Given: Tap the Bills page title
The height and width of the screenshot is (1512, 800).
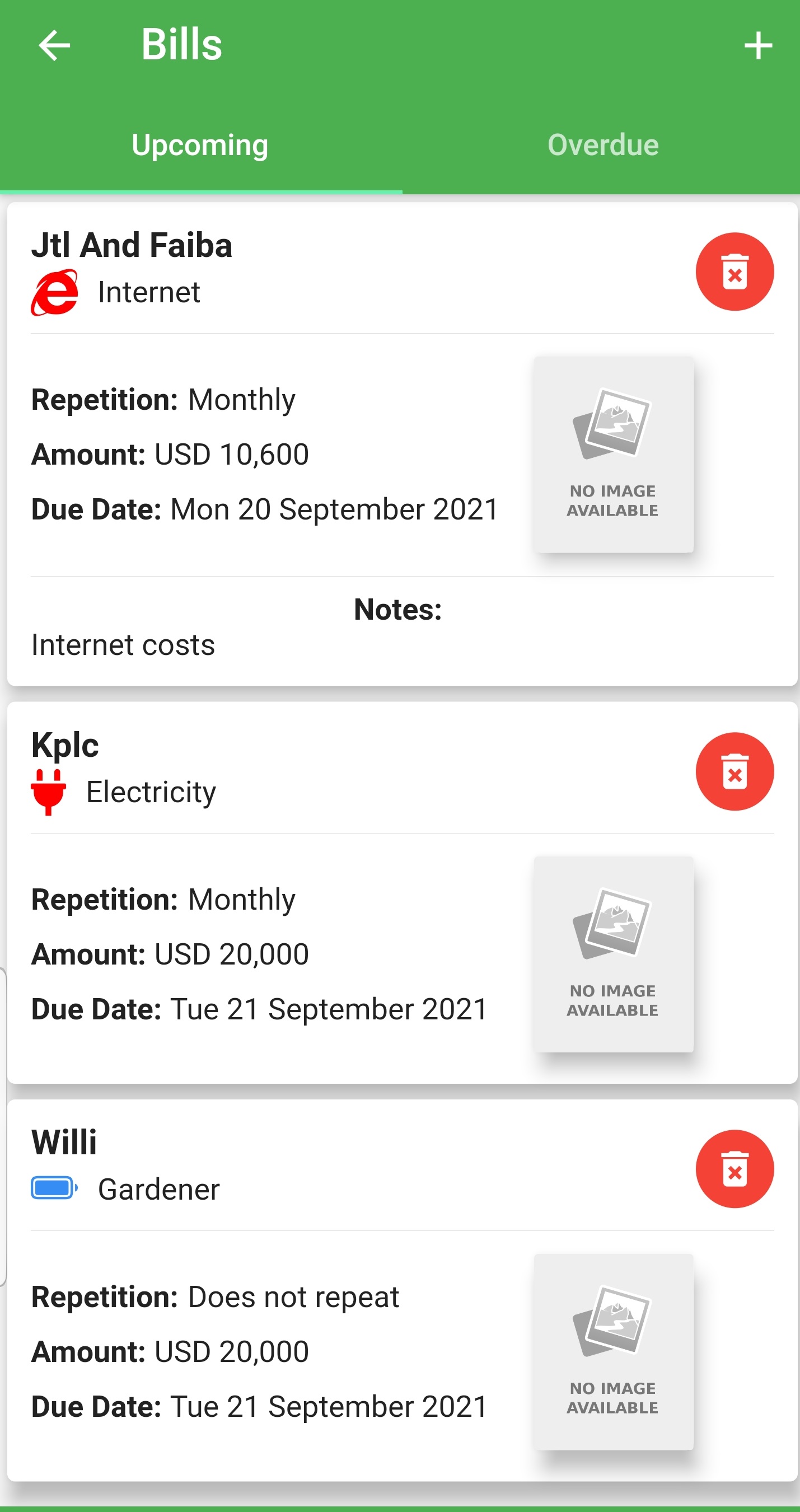Looking at the screenshot, I should pos(181,45).
